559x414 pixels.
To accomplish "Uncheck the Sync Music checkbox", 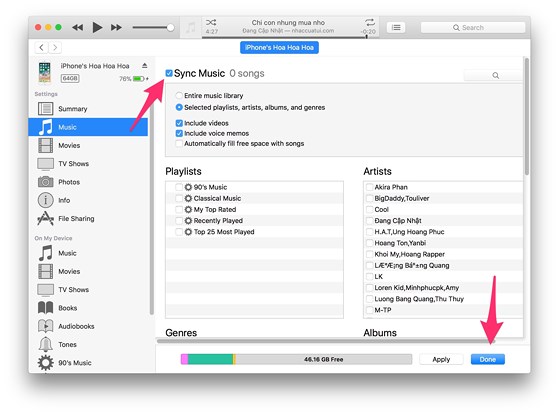I will [169, 73].
